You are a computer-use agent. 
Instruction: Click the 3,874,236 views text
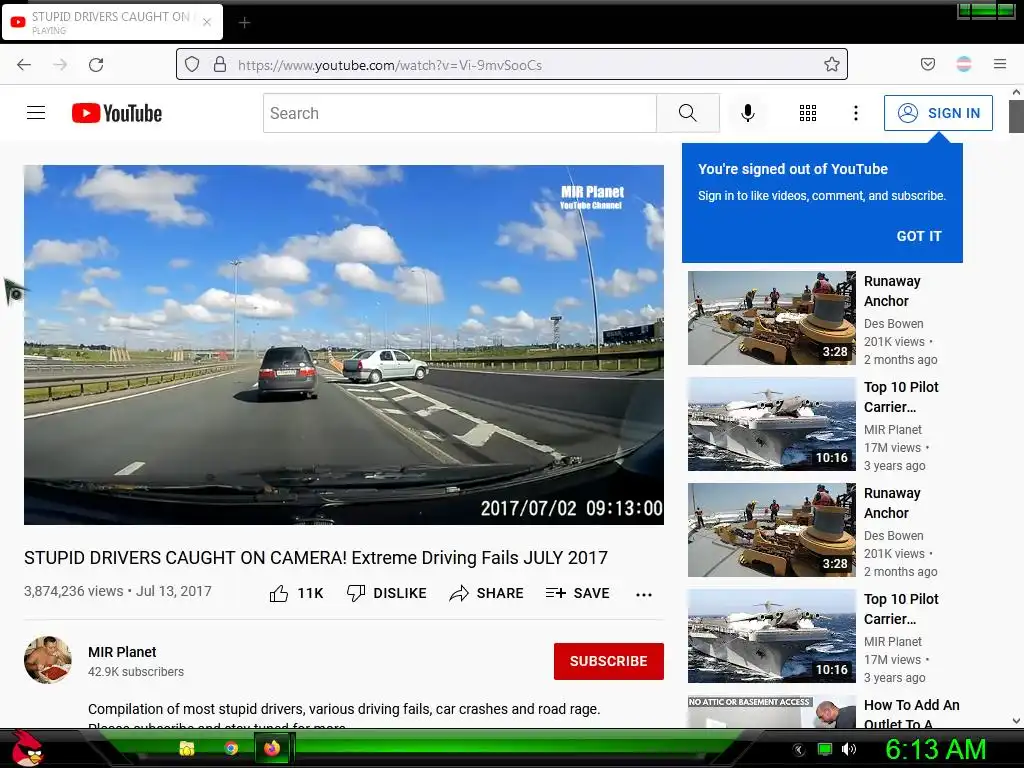click(74, 591)
